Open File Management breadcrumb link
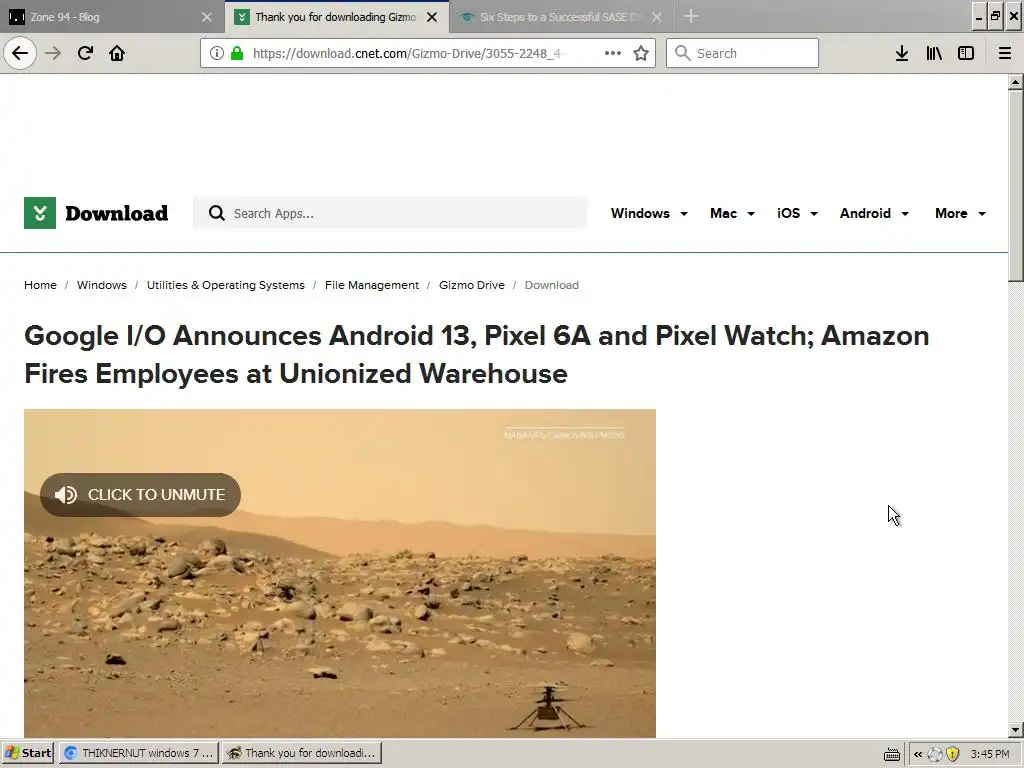1024x768 pixels. click(372, 285)
